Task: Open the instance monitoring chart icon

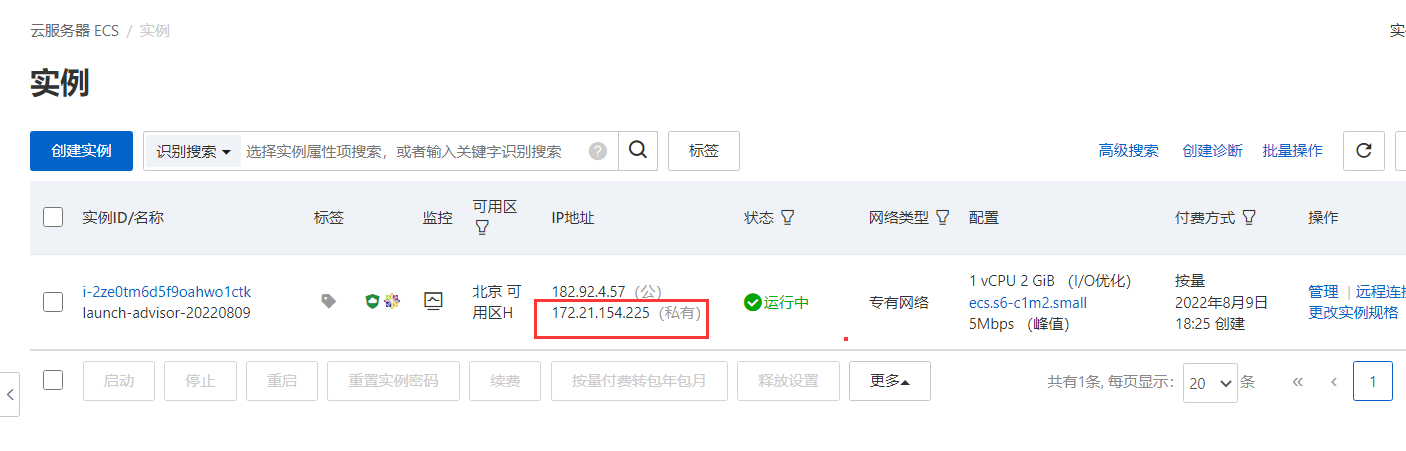Action: click(433, 301)
